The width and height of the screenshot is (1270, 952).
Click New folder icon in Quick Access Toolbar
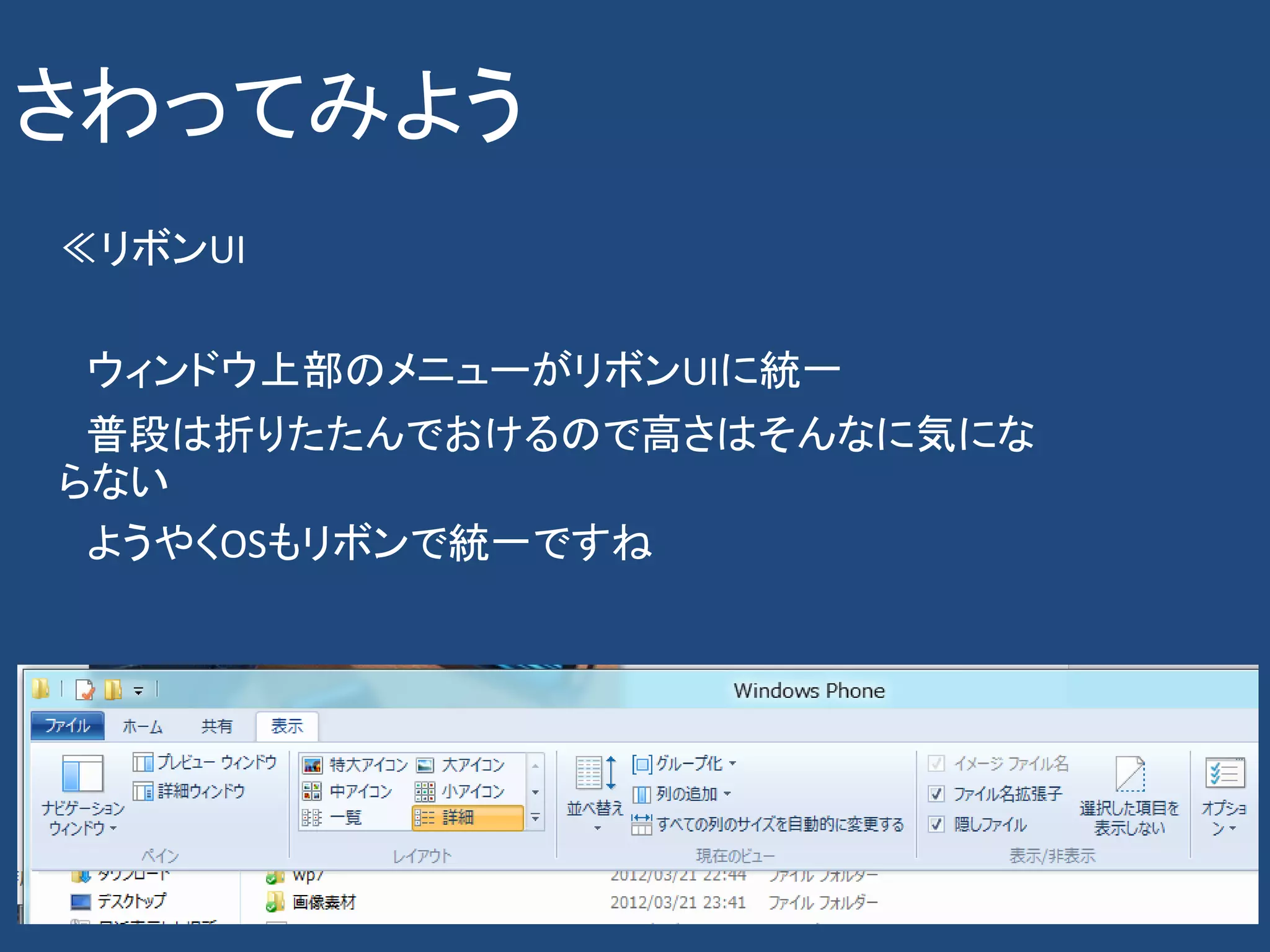point(113,690)
